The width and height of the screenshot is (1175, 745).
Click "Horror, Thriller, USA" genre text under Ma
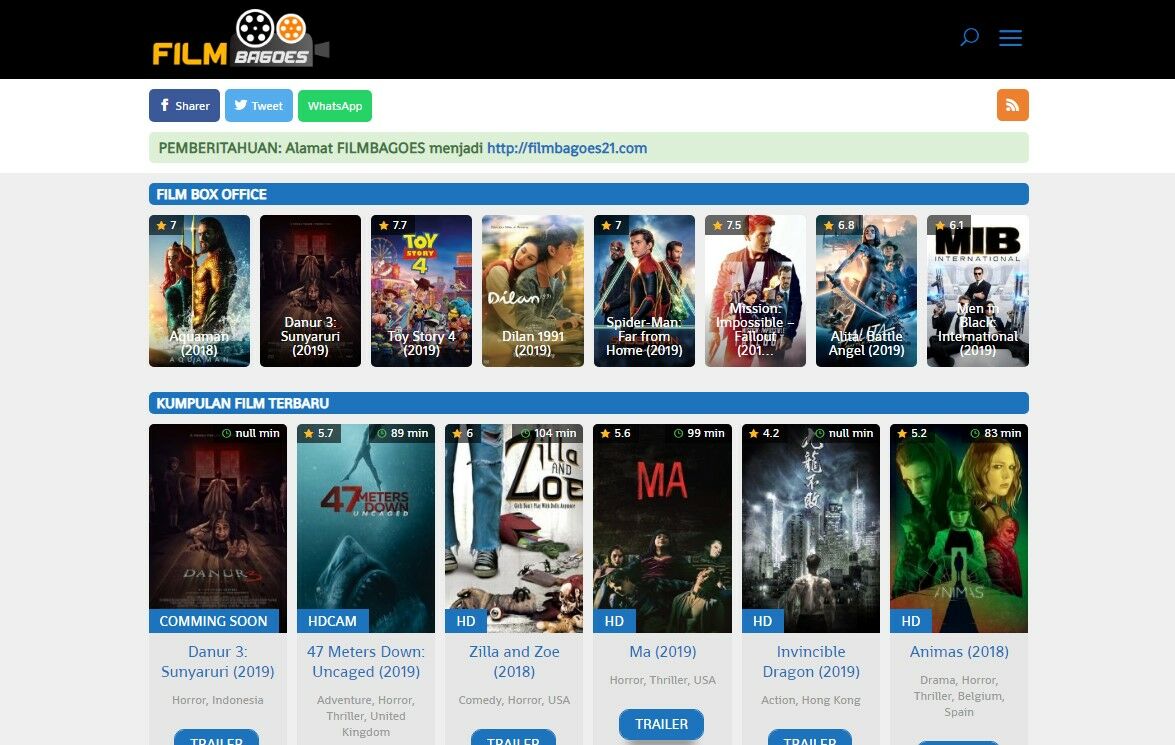(x=662, y=681)
